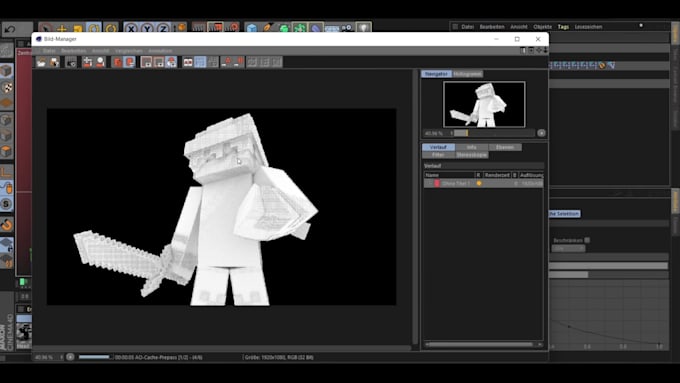
Task: Open the Camera objects icon
Action: pos(347,28)
